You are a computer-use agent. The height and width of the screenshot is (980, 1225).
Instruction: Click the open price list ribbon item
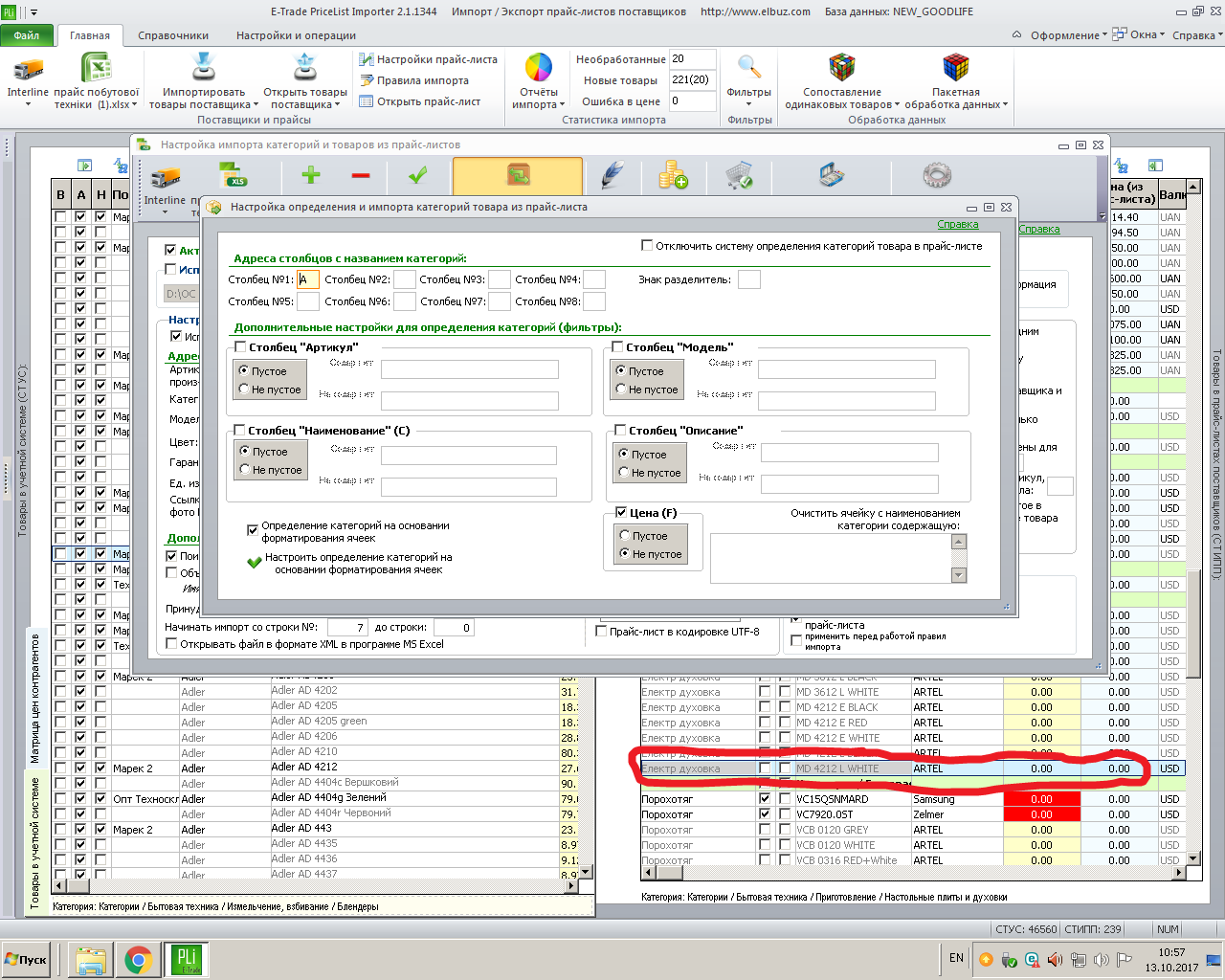(419, 101)
